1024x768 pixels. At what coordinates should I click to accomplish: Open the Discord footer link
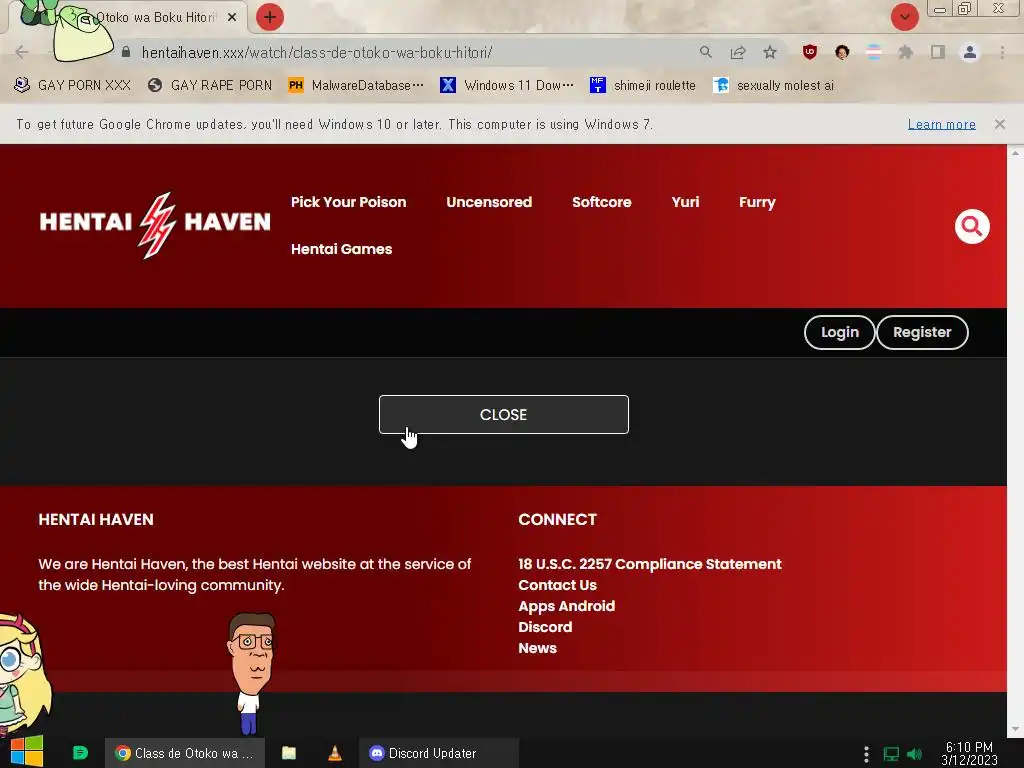pos(545,627)
